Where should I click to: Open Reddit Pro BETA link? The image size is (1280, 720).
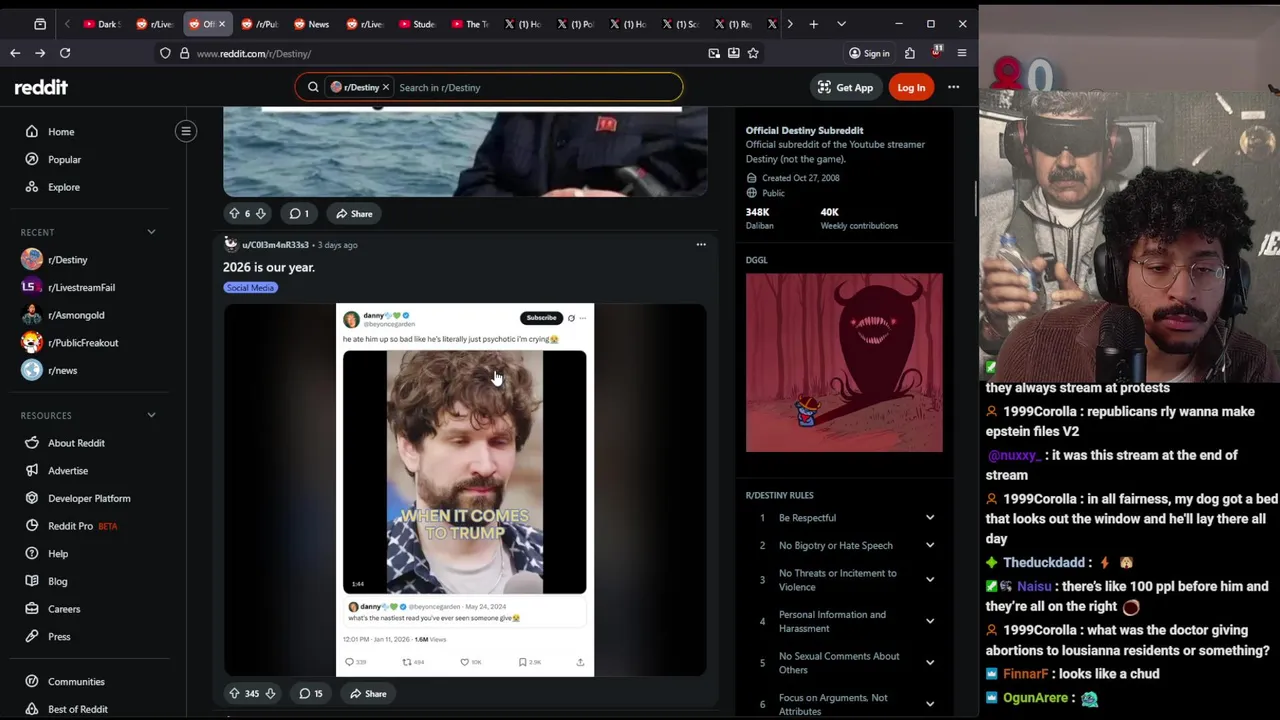(x=82, y=526)
